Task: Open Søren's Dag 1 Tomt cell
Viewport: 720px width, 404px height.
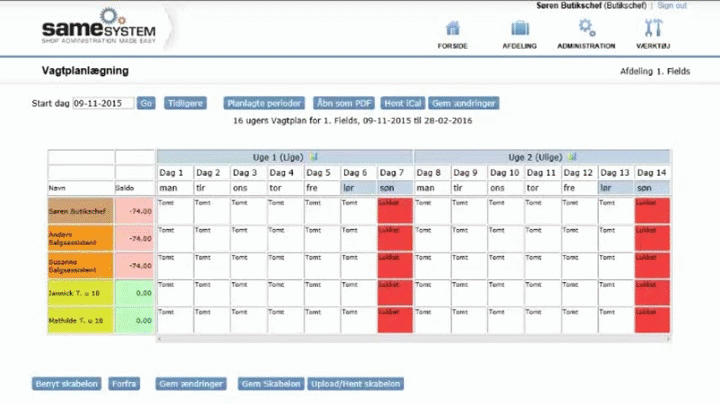Action: pos(175,211)
